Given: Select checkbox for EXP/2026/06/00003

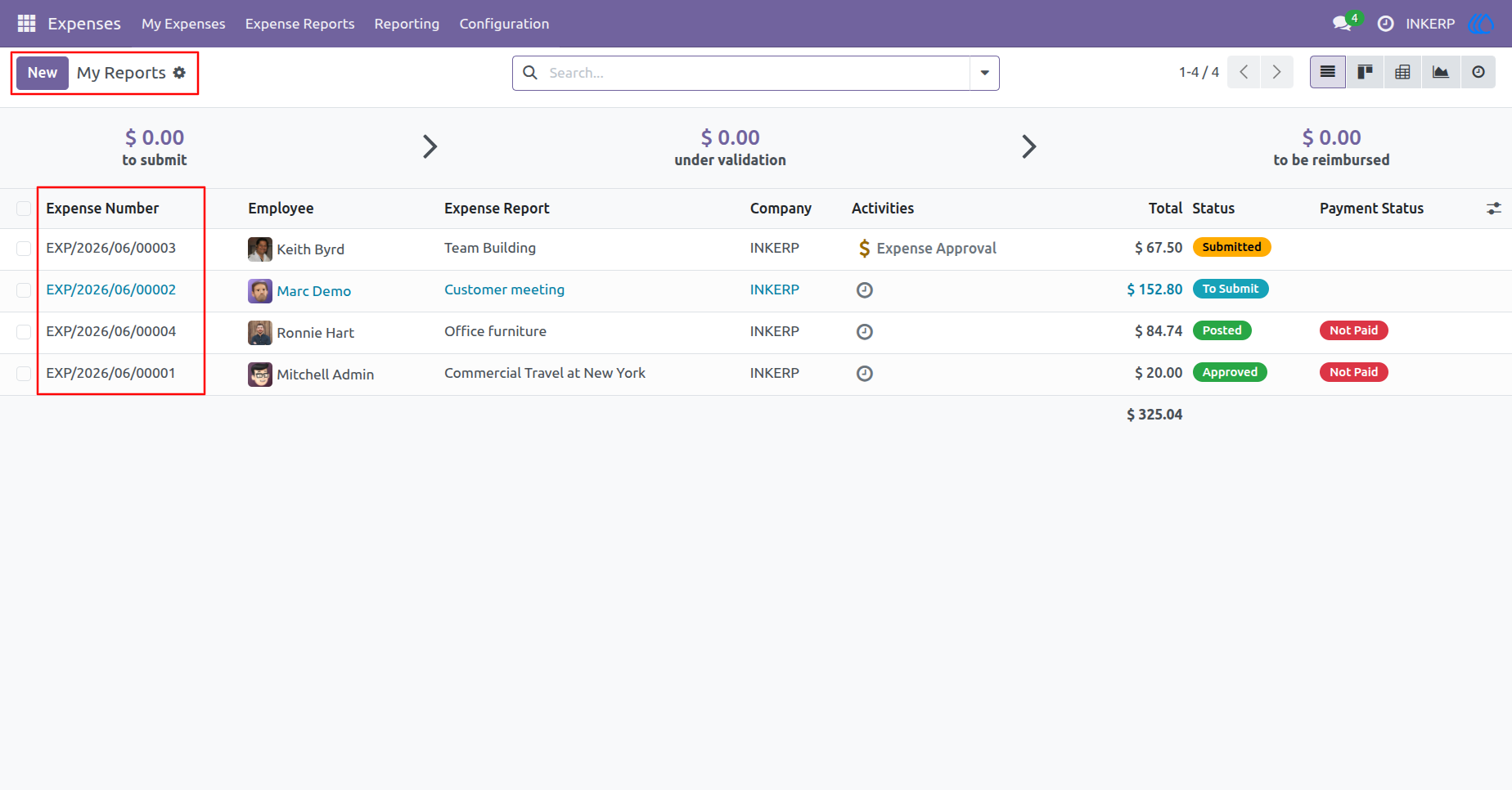Looking at the screenshot, I should pyautogui.click(x=24, y=248).
